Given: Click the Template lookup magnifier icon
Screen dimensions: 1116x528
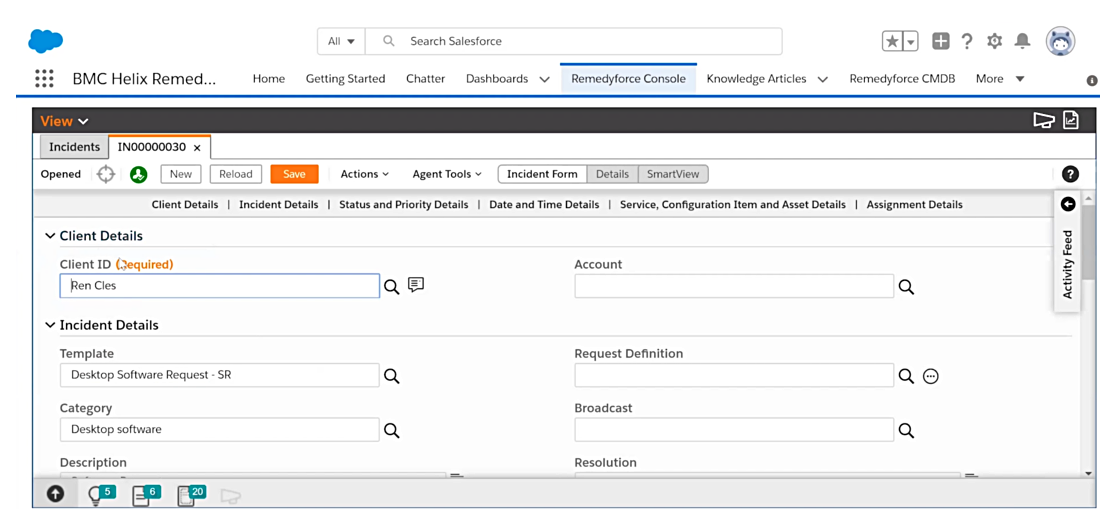Looking at the screenshot, I should tap(392, 376).
